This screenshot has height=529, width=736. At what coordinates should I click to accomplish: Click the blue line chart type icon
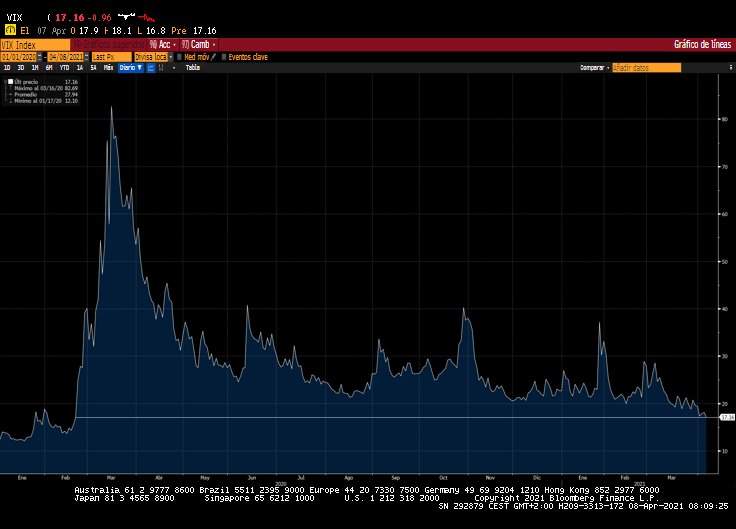coord(151,68)
